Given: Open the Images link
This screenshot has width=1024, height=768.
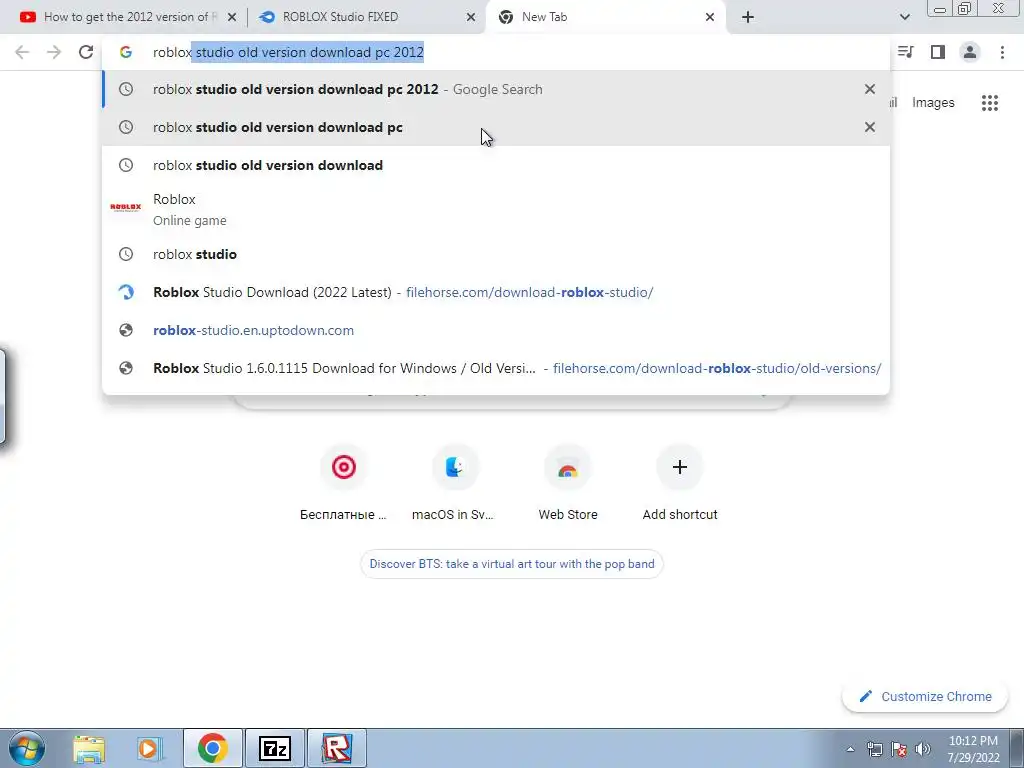Looking at the screenshot, I should point(933,103).
